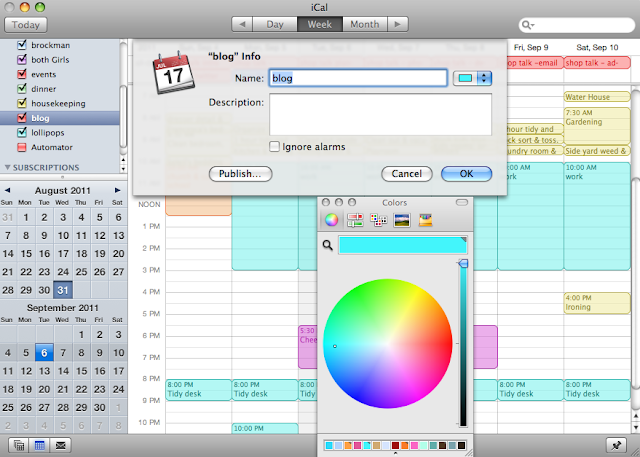
Task: Uncheck the both Girls calendar
Action: coord(22,60)
